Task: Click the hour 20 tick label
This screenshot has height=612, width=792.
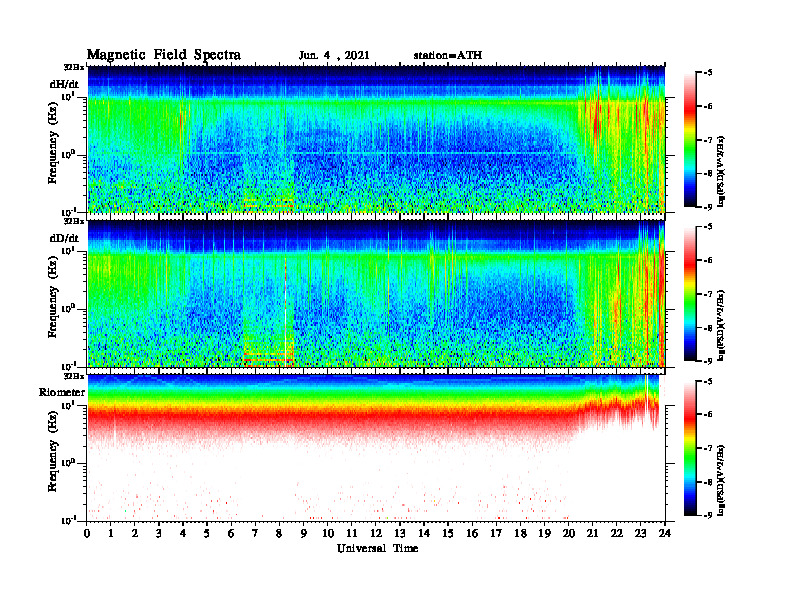Action: [569, 533]
